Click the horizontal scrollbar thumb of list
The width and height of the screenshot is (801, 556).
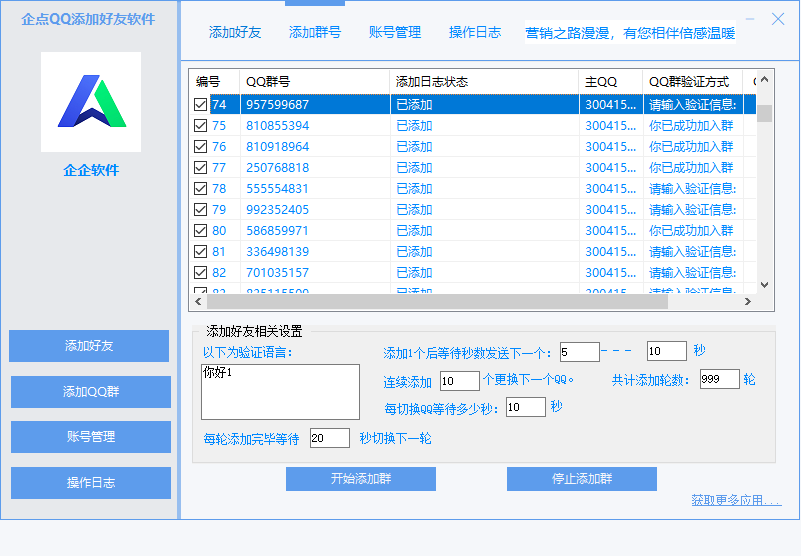[x=437, y=302]
